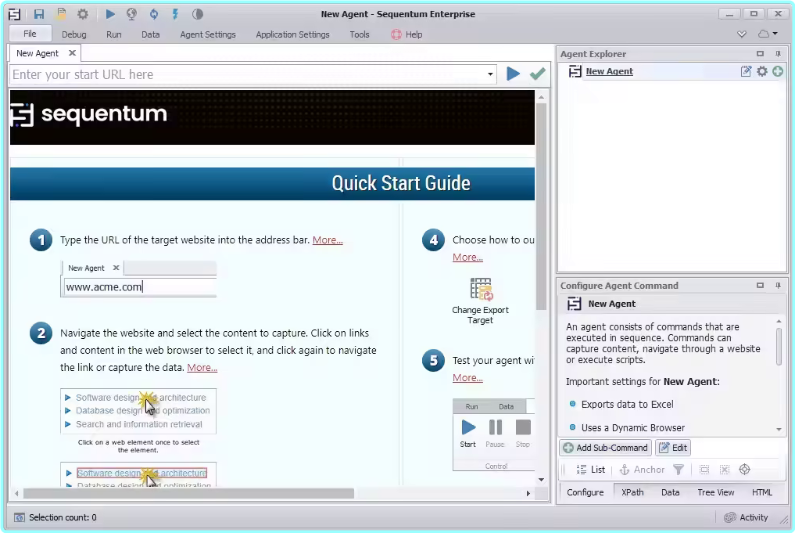The image size is (795, 533).
Task: Open the File menu
Action: [x=30, y=34]
